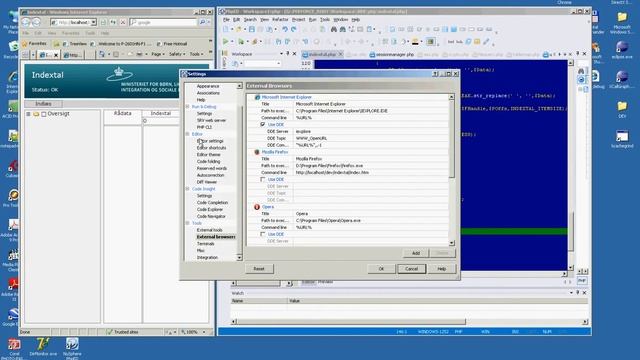Open the Refactor menu in PhpED
Image resolution: width=640 pixels, height=360 pixels.
click(280, 19)
